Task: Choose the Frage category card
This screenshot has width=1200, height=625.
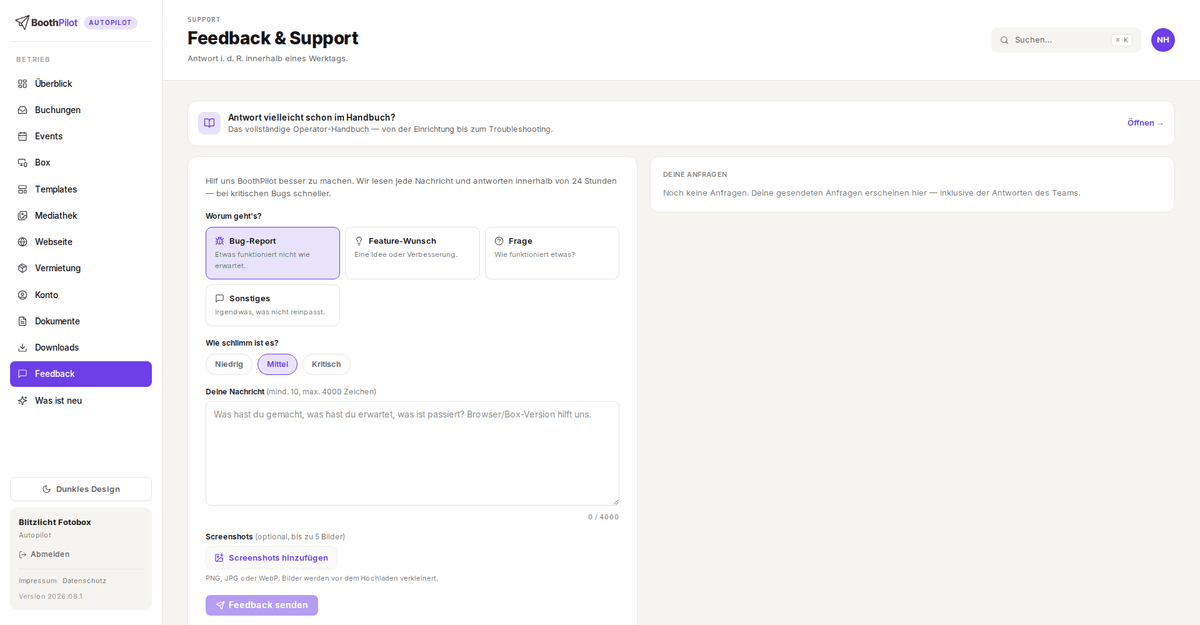Action: 552,253
